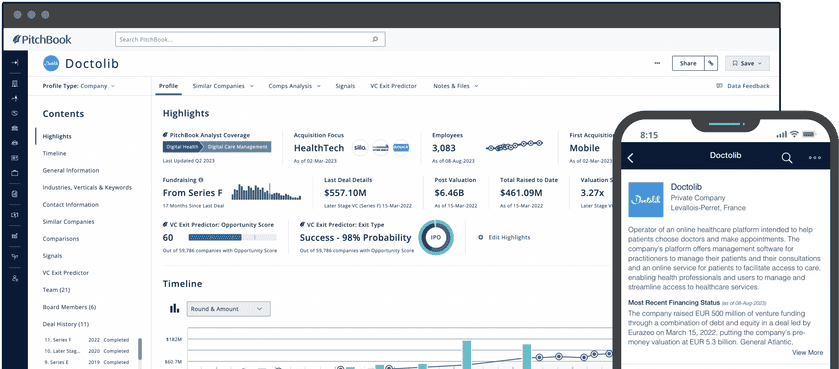
Task: Go to Similar Companies in Contents list
Action: (68, 222)
